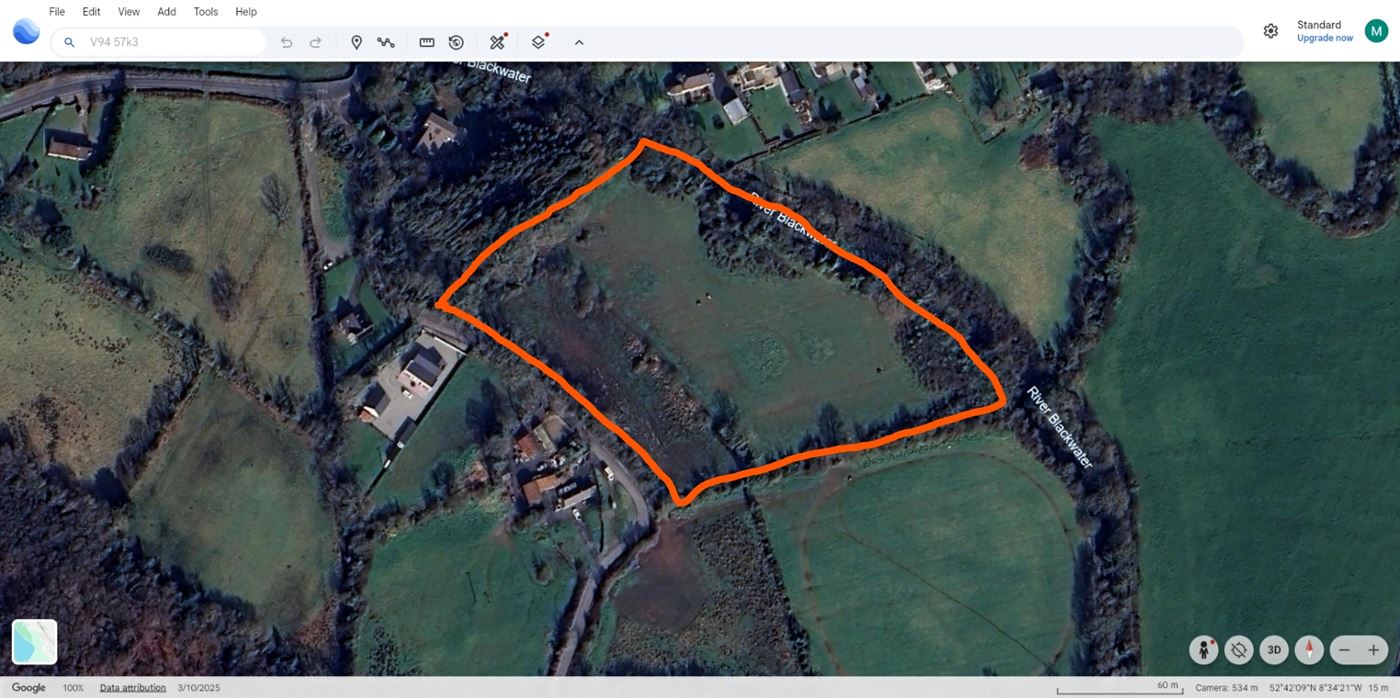Click the Upgrade now link
1400x698 pixels.
tap(1325, 38)
